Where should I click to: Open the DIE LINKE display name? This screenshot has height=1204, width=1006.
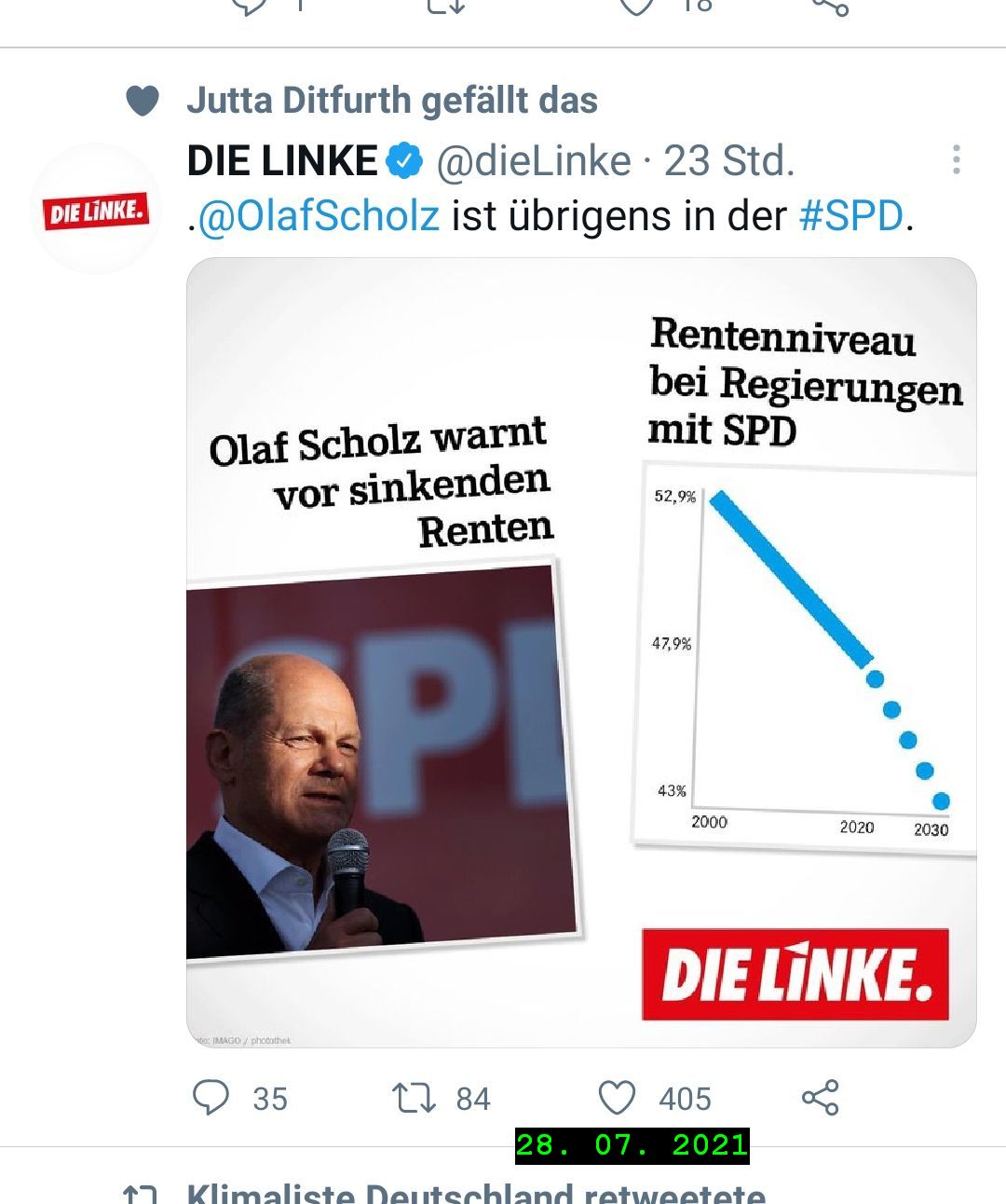[281, 161]
